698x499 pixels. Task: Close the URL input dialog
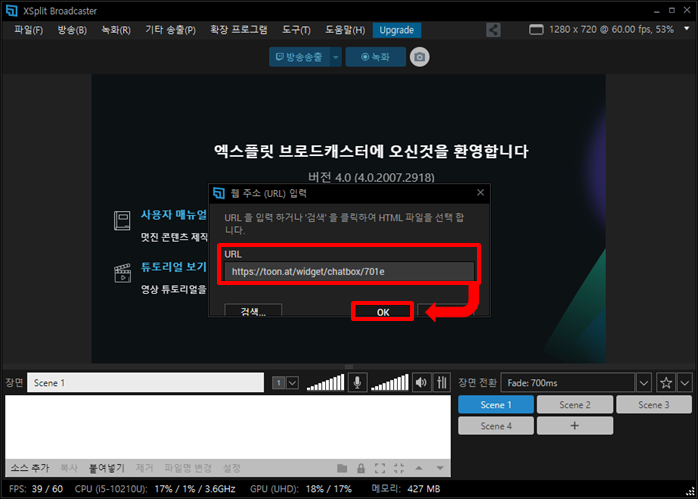tap(480, 192)
